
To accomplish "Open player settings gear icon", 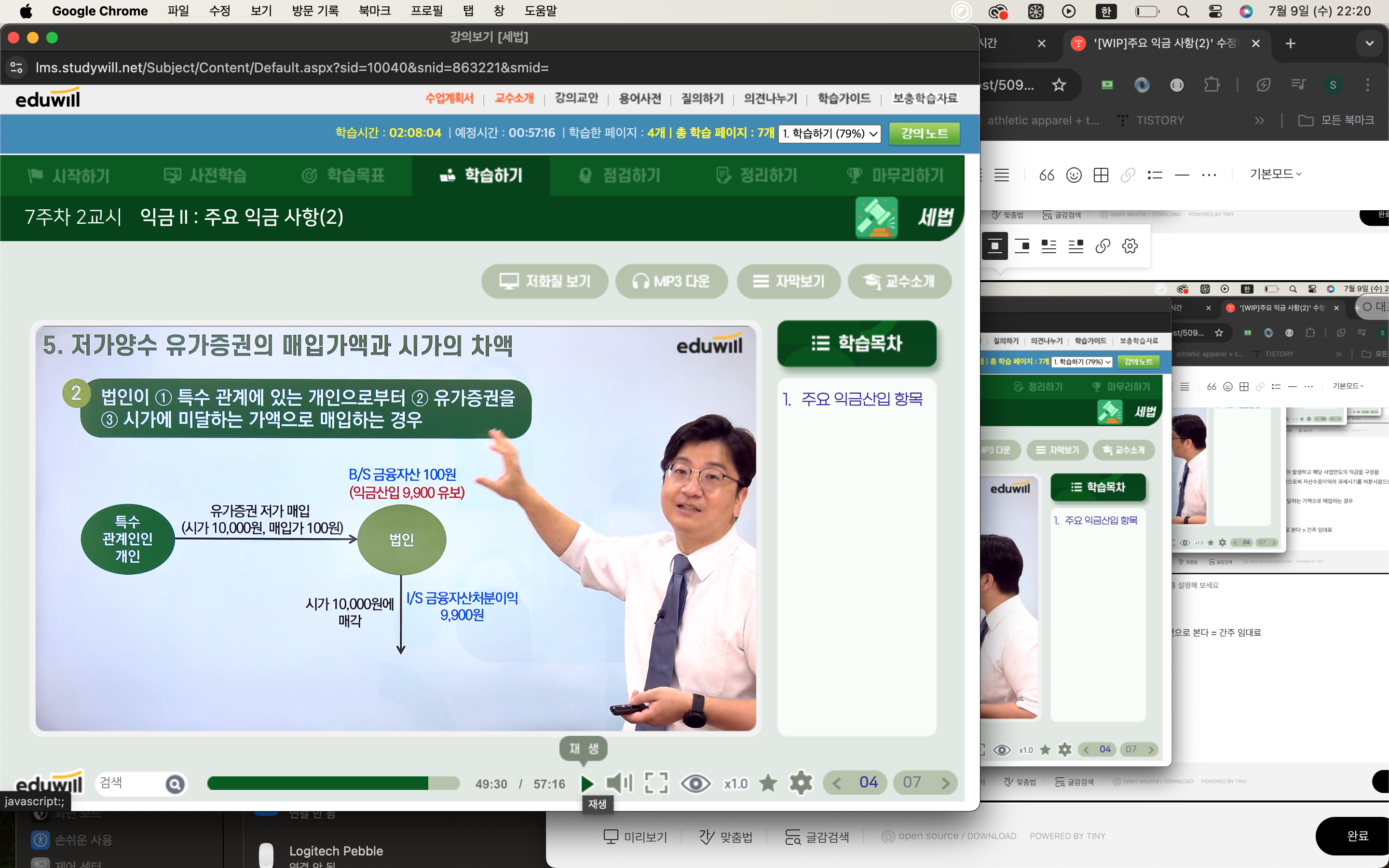I will point(801,783).
